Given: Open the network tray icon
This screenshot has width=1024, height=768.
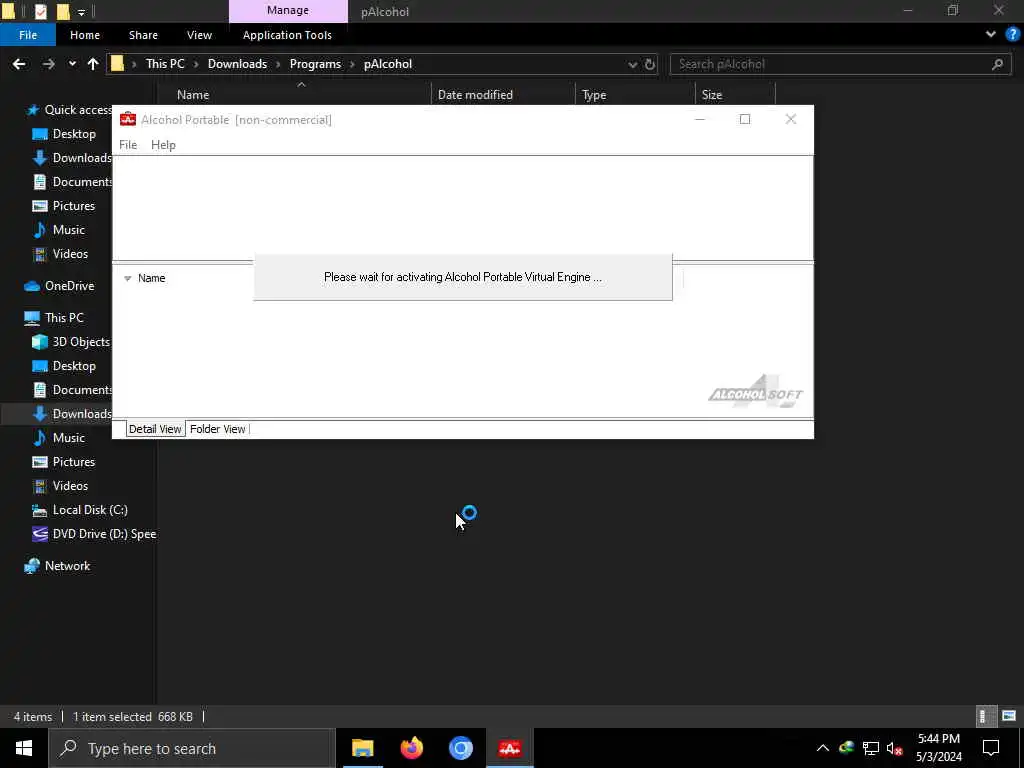Looking at the screenshot, I should pyautogui.click(x=871, y=748).
